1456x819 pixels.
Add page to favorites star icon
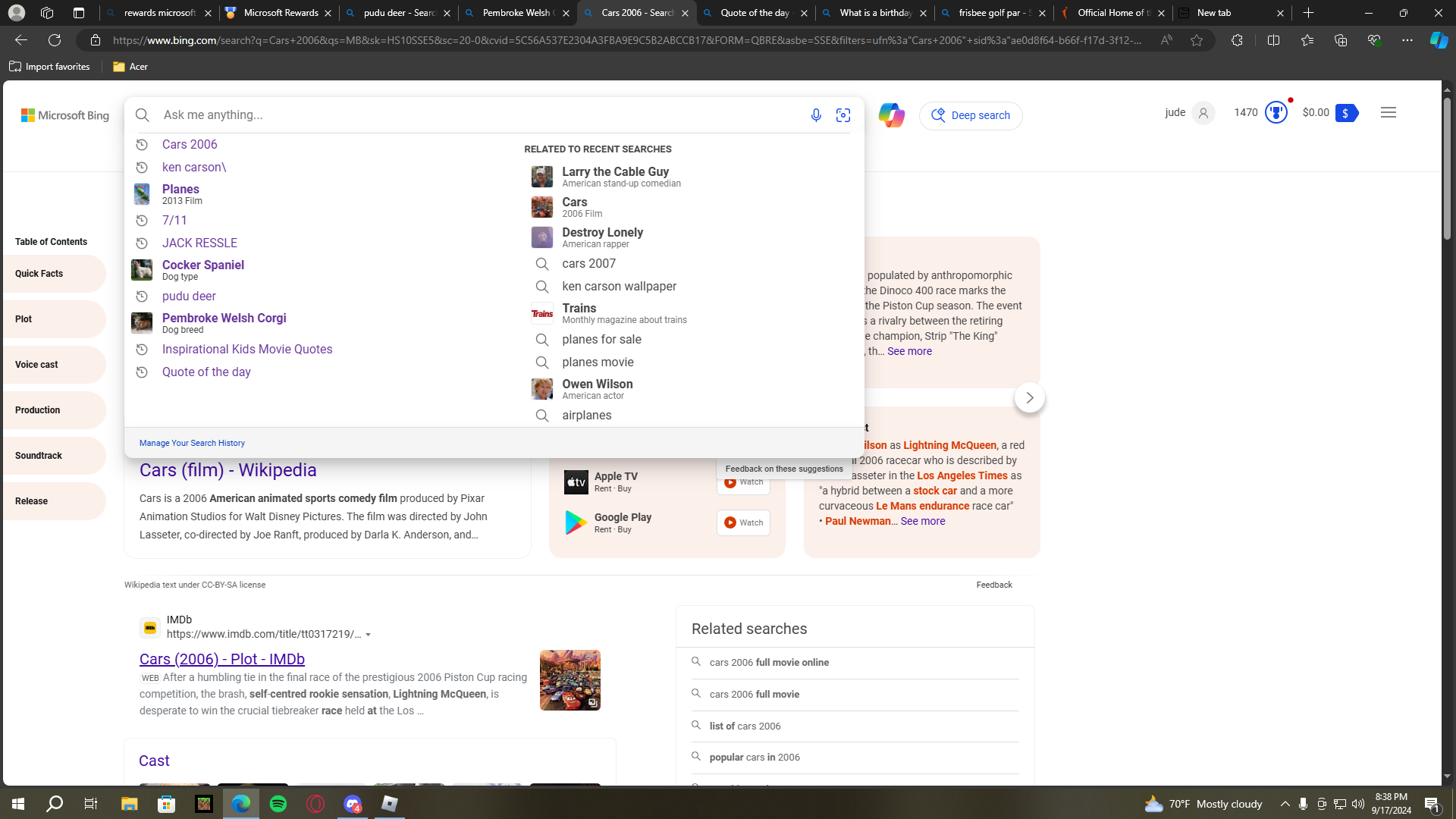click(1197, 40)
